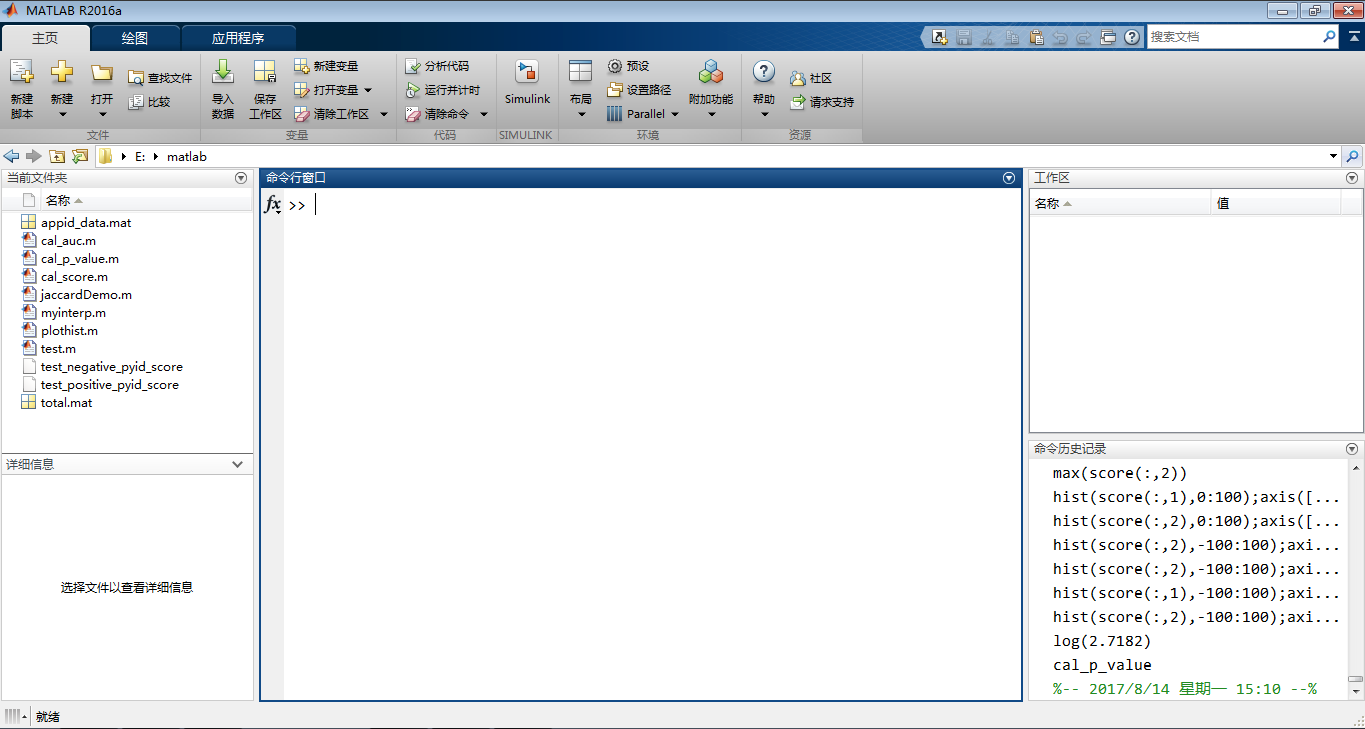
Task: Expand the 清除命令 dropdown arrow
Action: point(484,114)
